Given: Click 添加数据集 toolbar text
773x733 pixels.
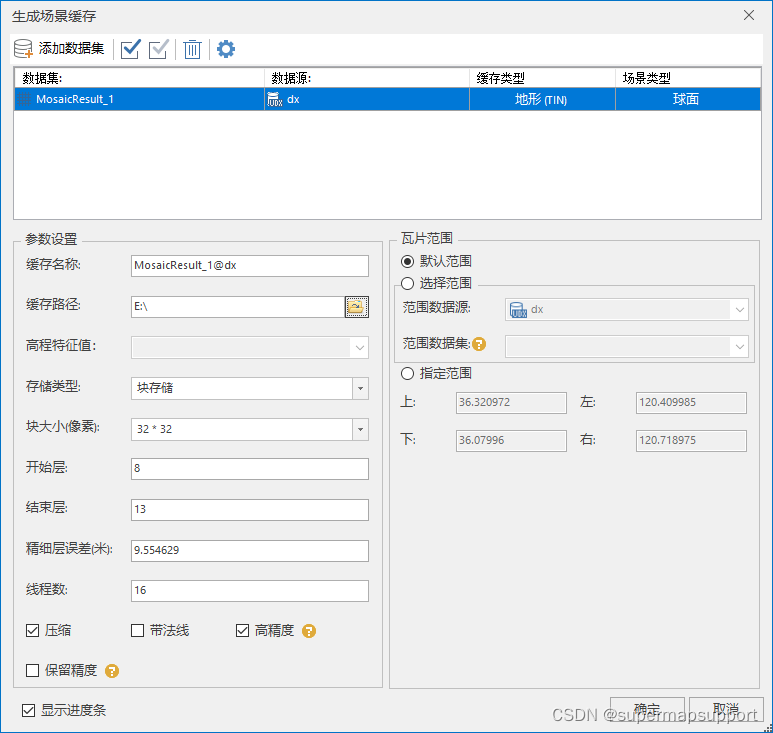Looking at the screenshot, I should [71, 48].
